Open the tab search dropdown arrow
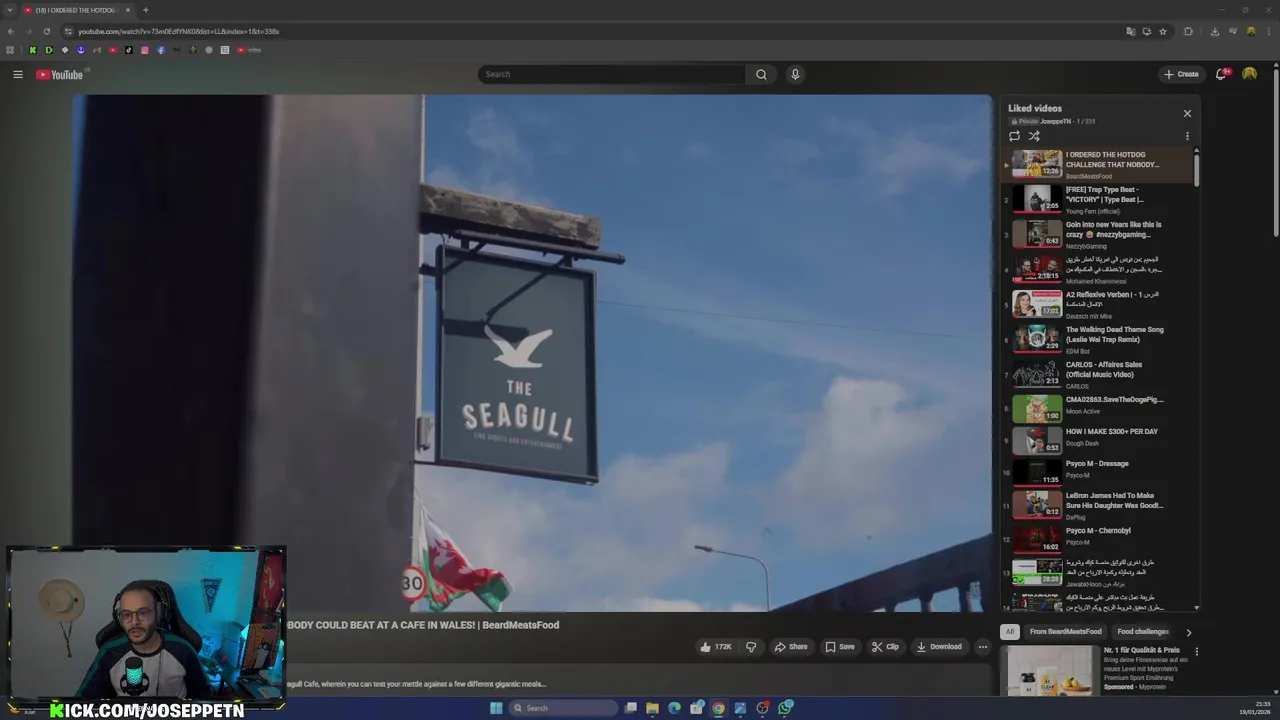This screenshot has width=1280, height=720. coord(10,10)
